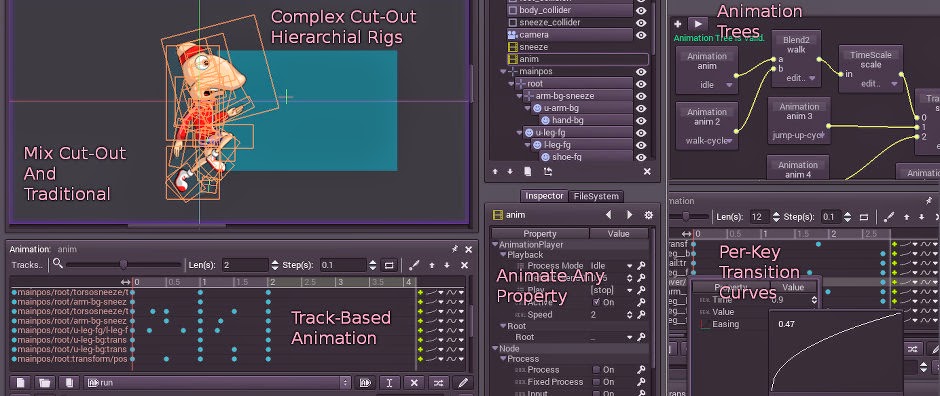Collapse the mainpos node in the scene tree
940x396 pixels.
click(503, 71)
